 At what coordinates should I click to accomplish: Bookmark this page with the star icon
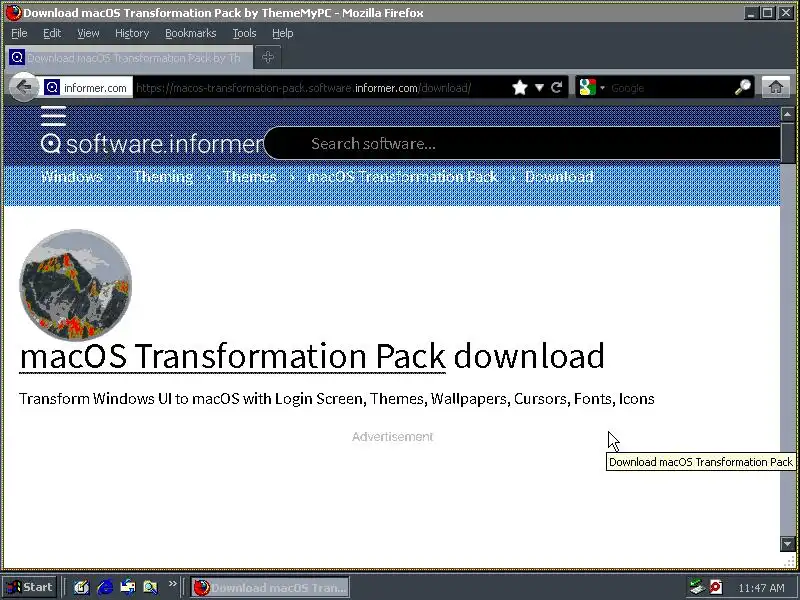point(520,88)
